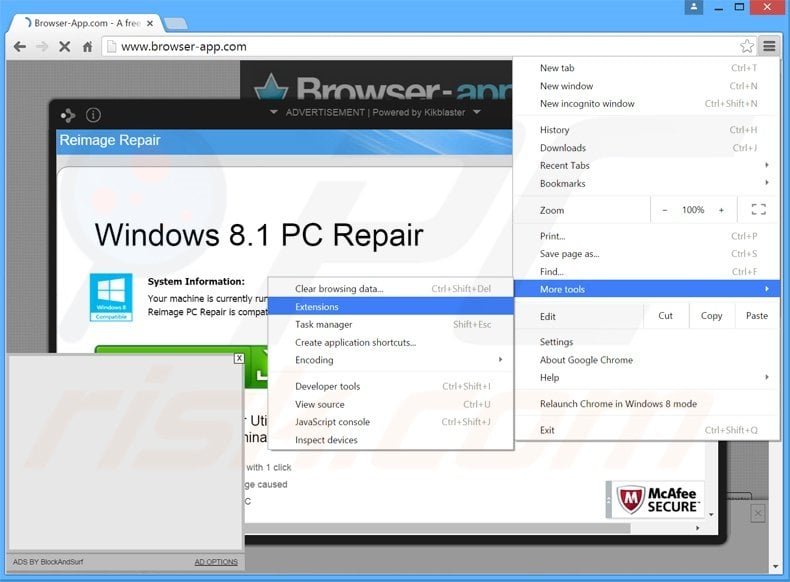
Task: Bookmark this page with the star
Action: tap(747, 46)
